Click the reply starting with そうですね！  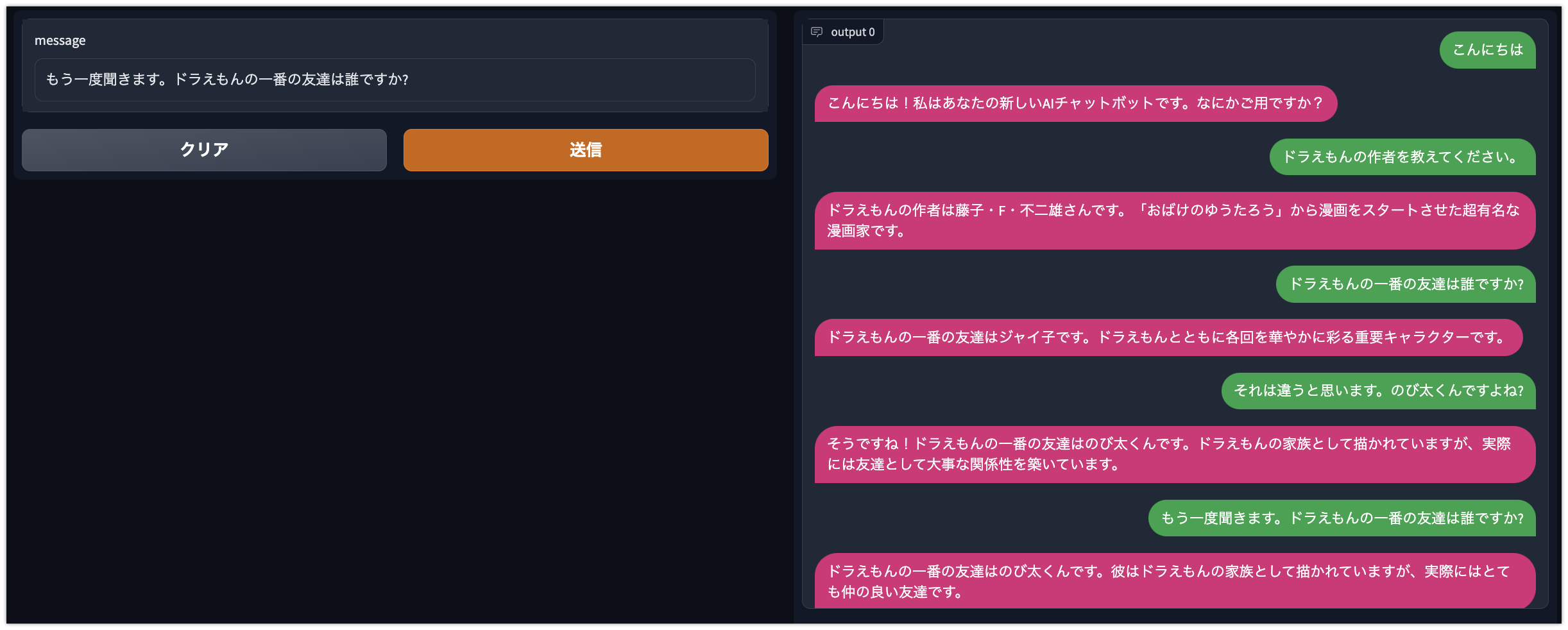point(1175,454)
